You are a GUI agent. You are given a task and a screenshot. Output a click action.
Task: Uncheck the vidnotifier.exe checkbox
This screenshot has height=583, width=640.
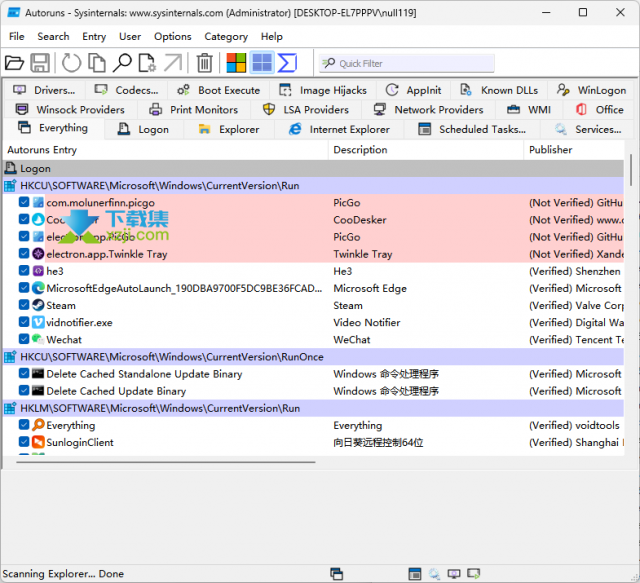coord(24,322)
